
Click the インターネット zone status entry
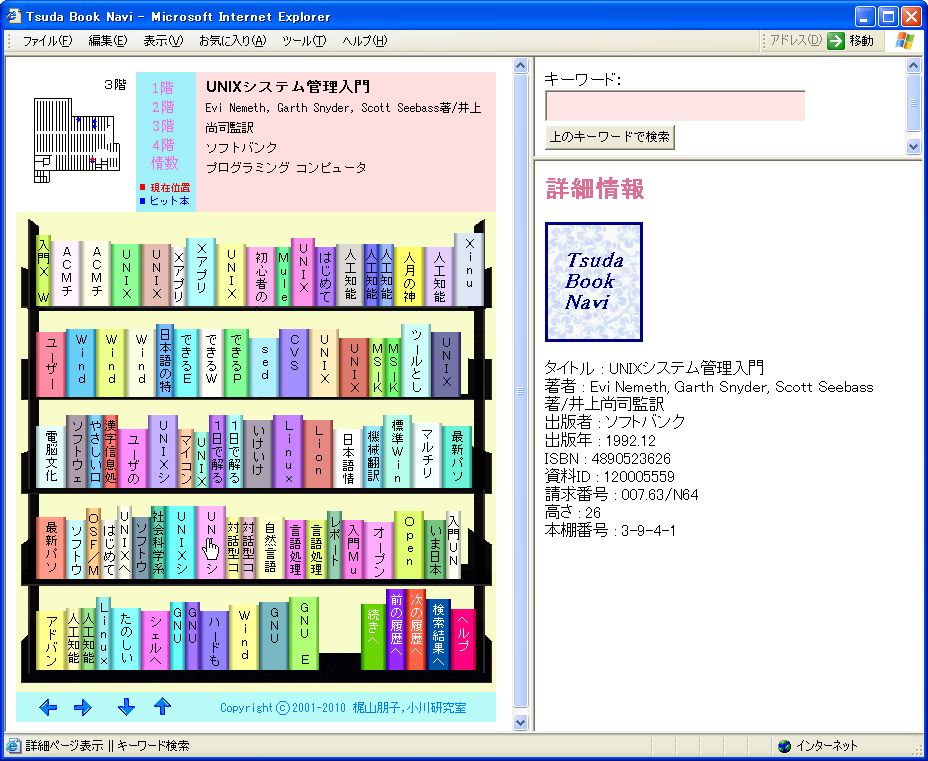tap(818, 746)
